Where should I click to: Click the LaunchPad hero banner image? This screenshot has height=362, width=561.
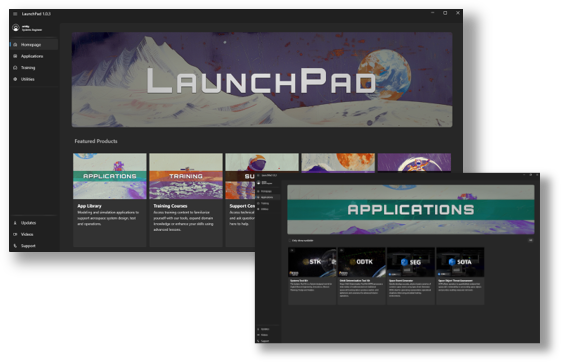pyautogui.click(x=262, y=79)
